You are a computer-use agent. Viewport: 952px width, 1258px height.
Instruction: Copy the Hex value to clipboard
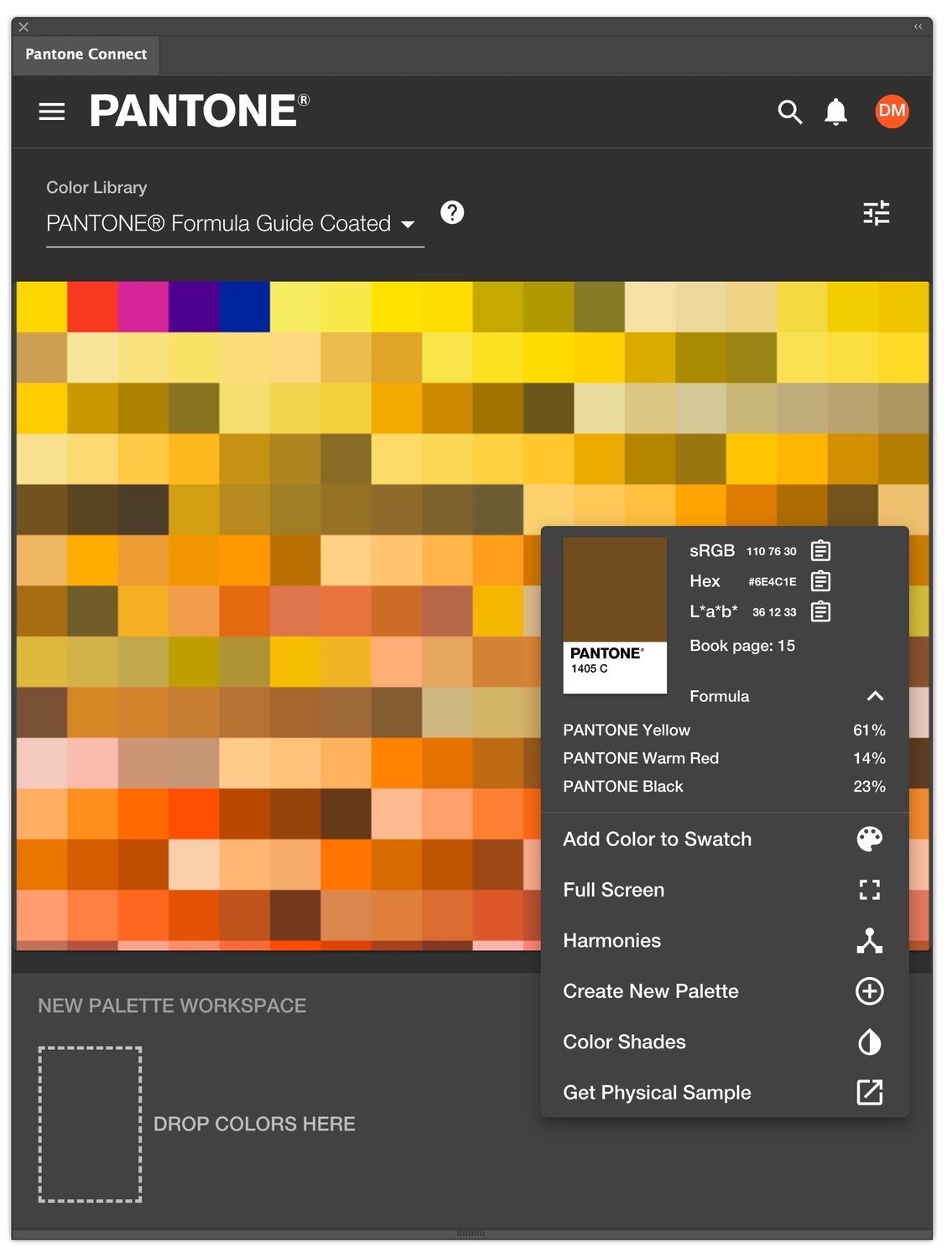click(821, 581)
